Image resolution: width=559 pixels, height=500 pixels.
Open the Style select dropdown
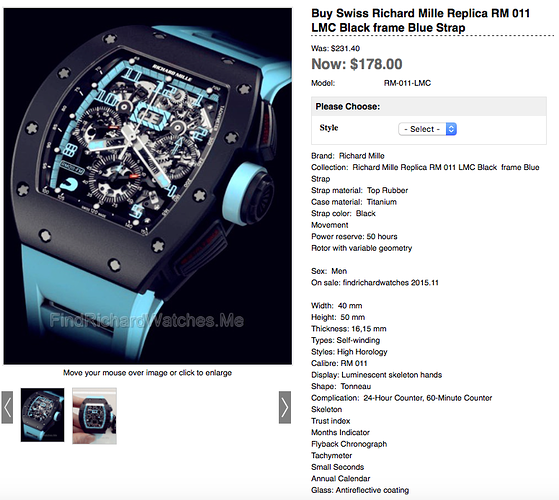[427, 129]
